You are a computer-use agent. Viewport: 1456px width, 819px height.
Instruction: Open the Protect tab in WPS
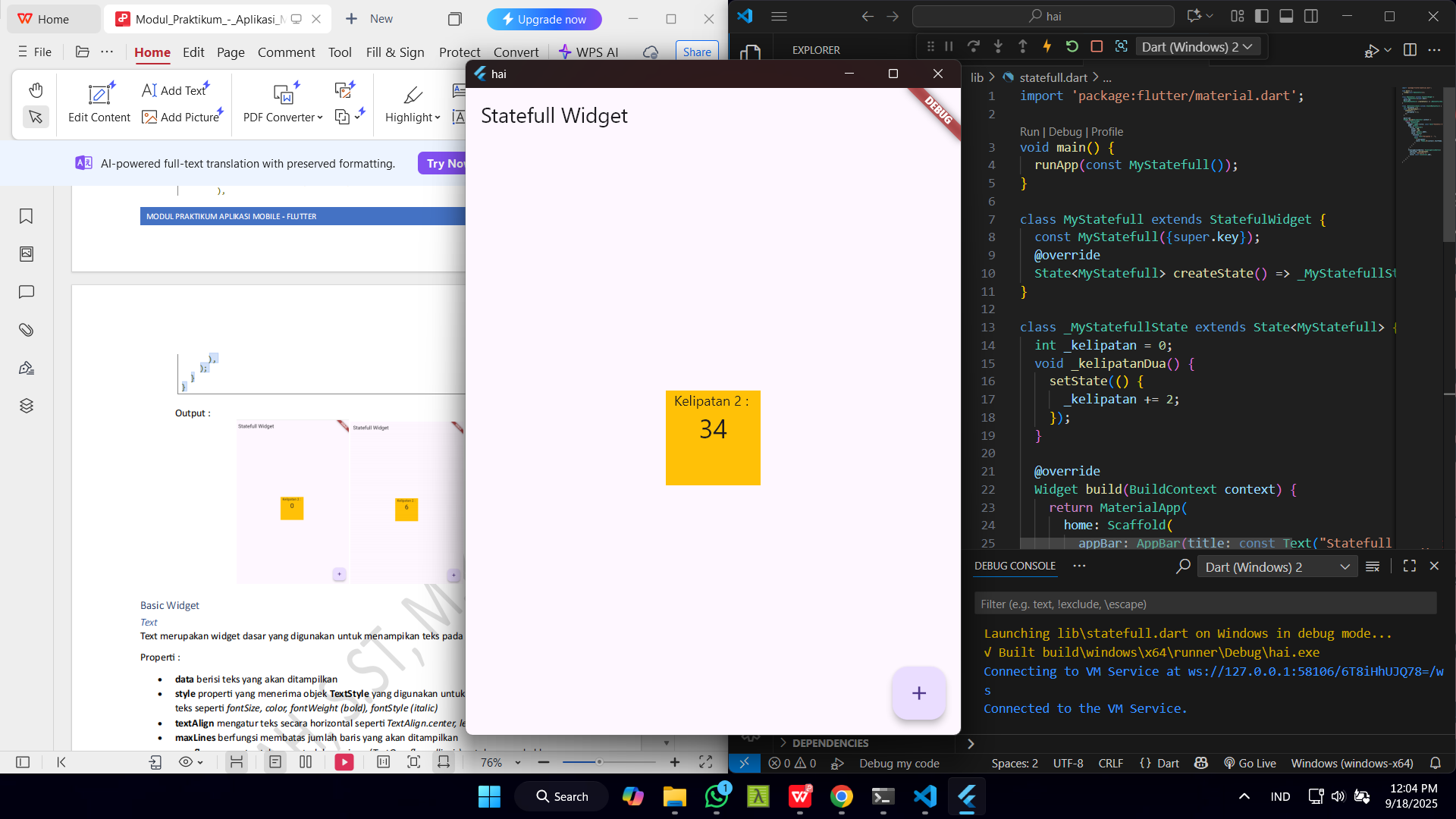point(460,52)
